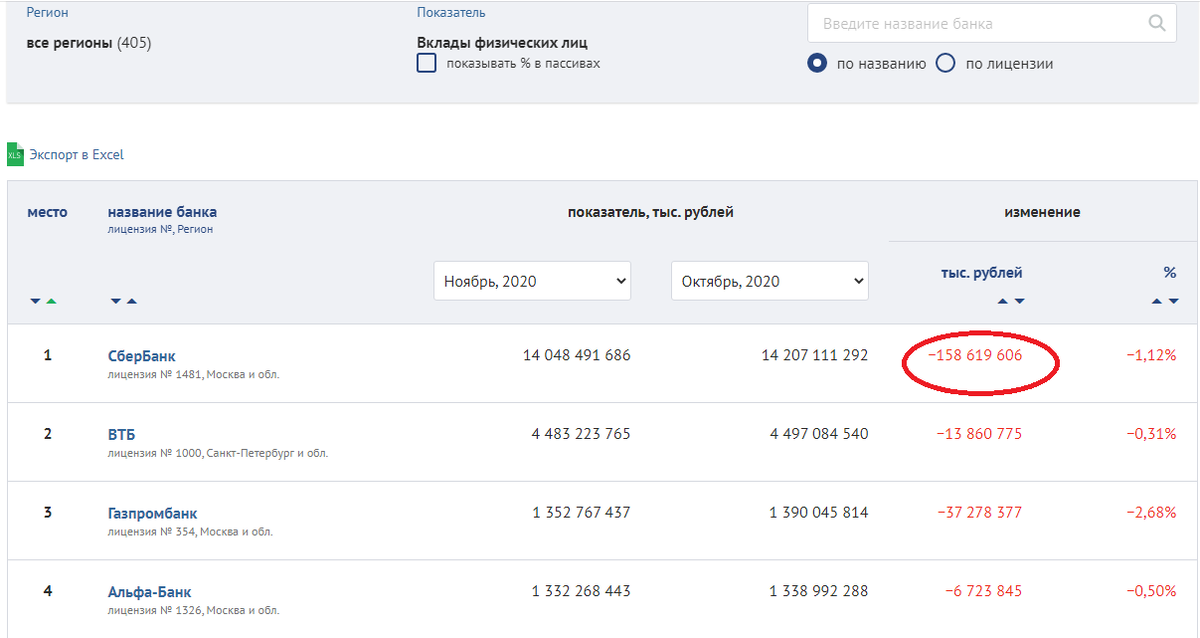
Task: Sort bank name column descending arrow
Action: (x=116, y=301)
